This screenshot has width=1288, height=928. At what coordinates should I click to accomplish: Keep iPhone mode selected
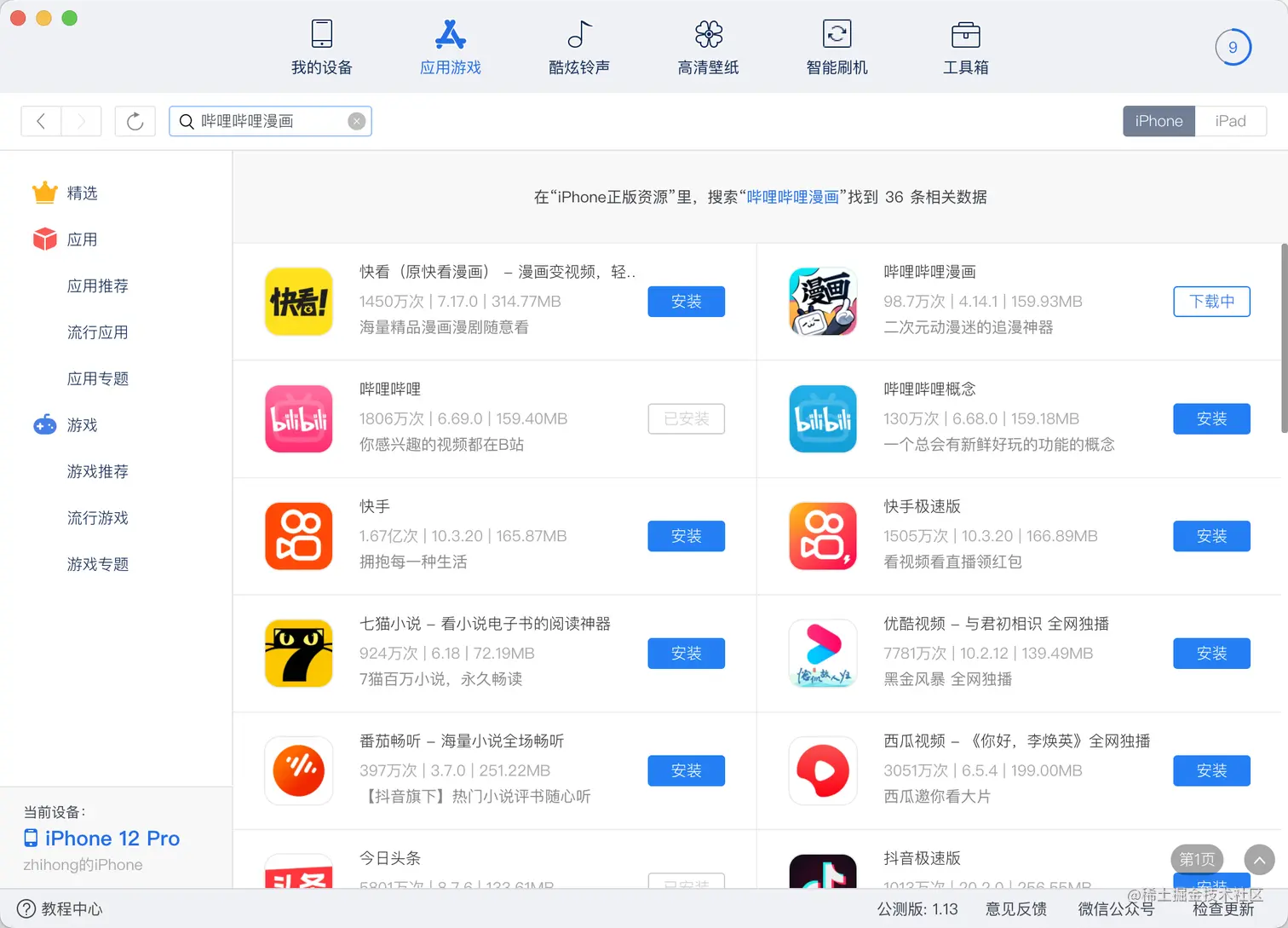coord(1159,121)
